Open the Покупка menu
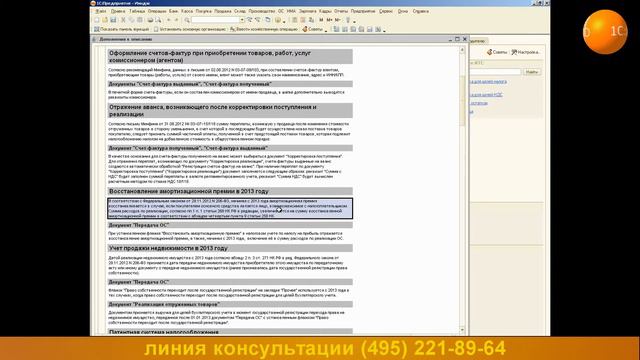The width and height of the screenshot is (640, 360). (x=204, y=11)
